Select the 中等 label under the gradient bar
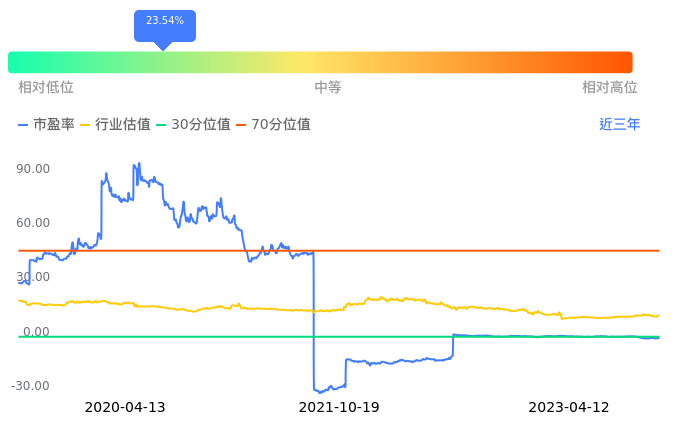 pos(328,88)
